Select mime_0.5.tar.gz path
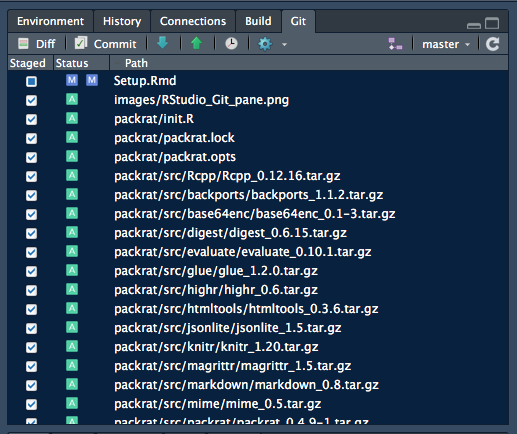This screenshot has height=434, width=517. click(x=218, y=404)
